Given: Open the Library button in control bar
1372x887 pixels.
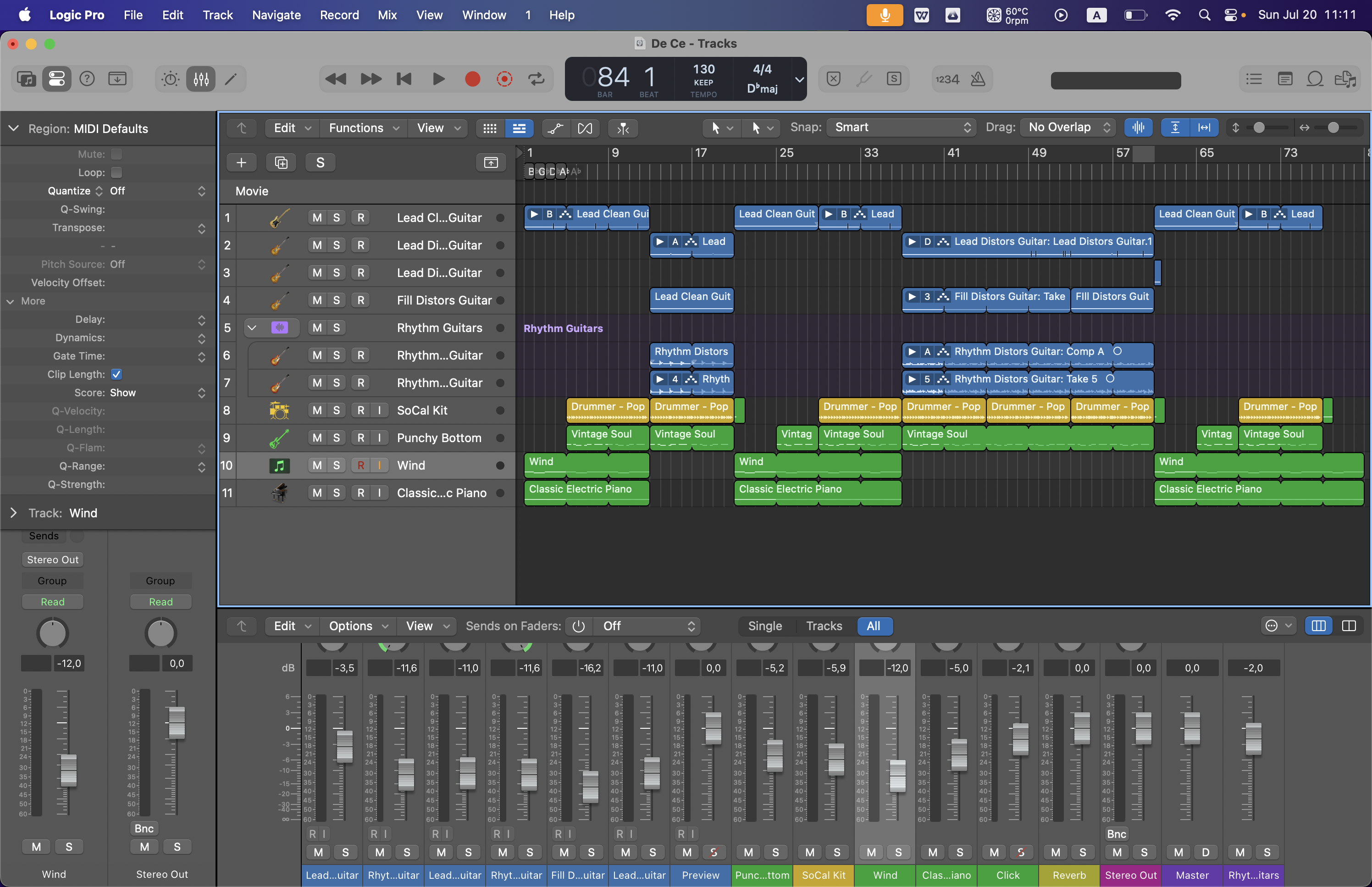Looking at the screenshot, I should click(x=27, y=79).
